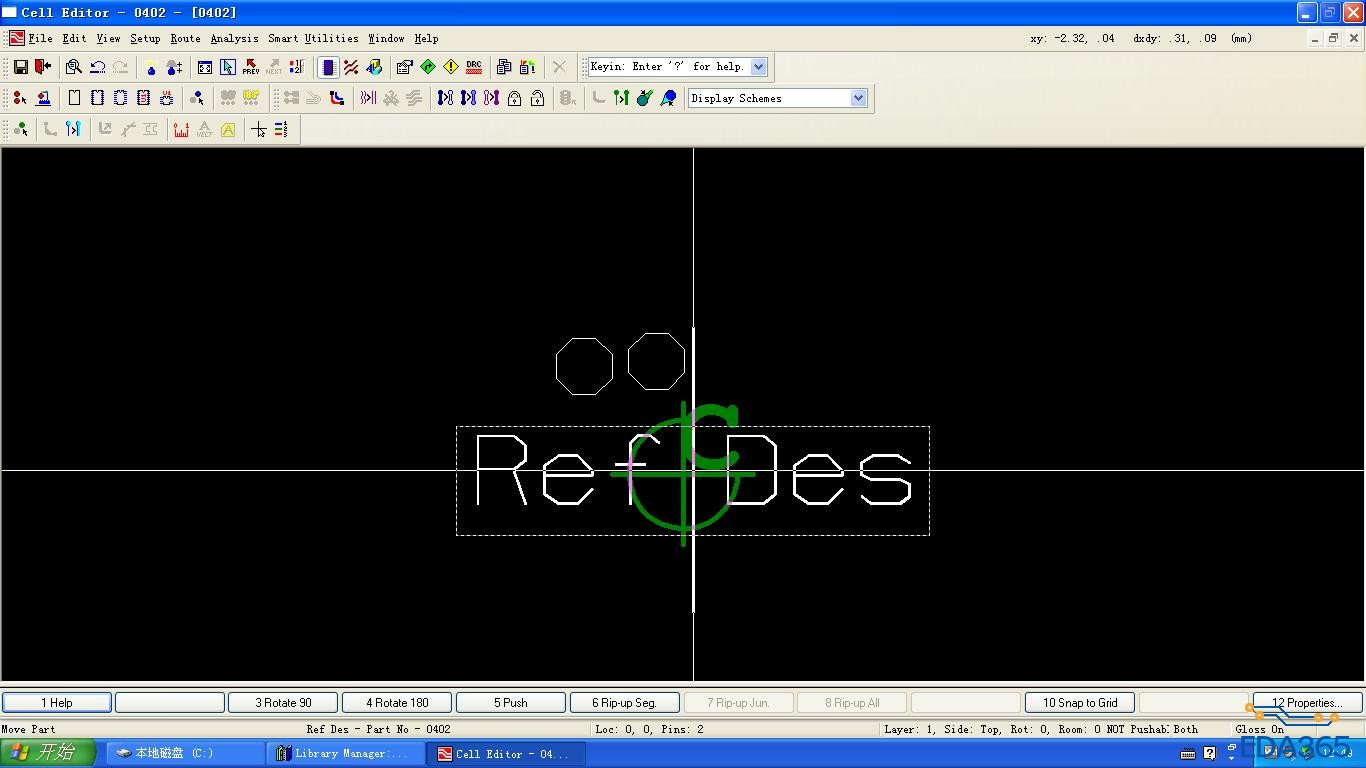
Task: Open the Analysis menu
Action: 234,39
